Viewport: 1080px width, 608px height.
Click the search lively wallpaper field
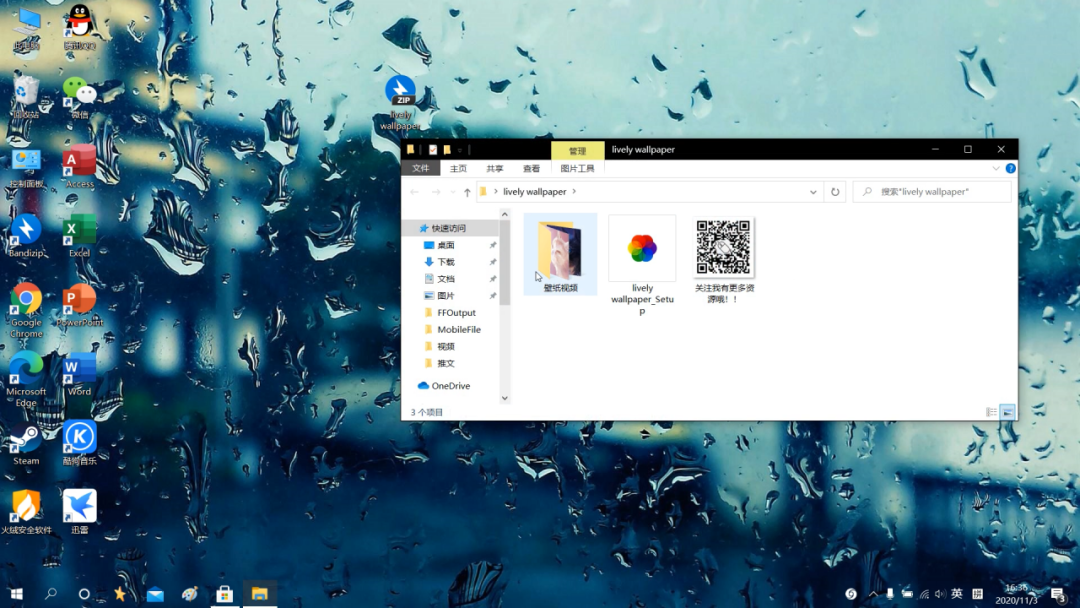[x=932, y=192]
